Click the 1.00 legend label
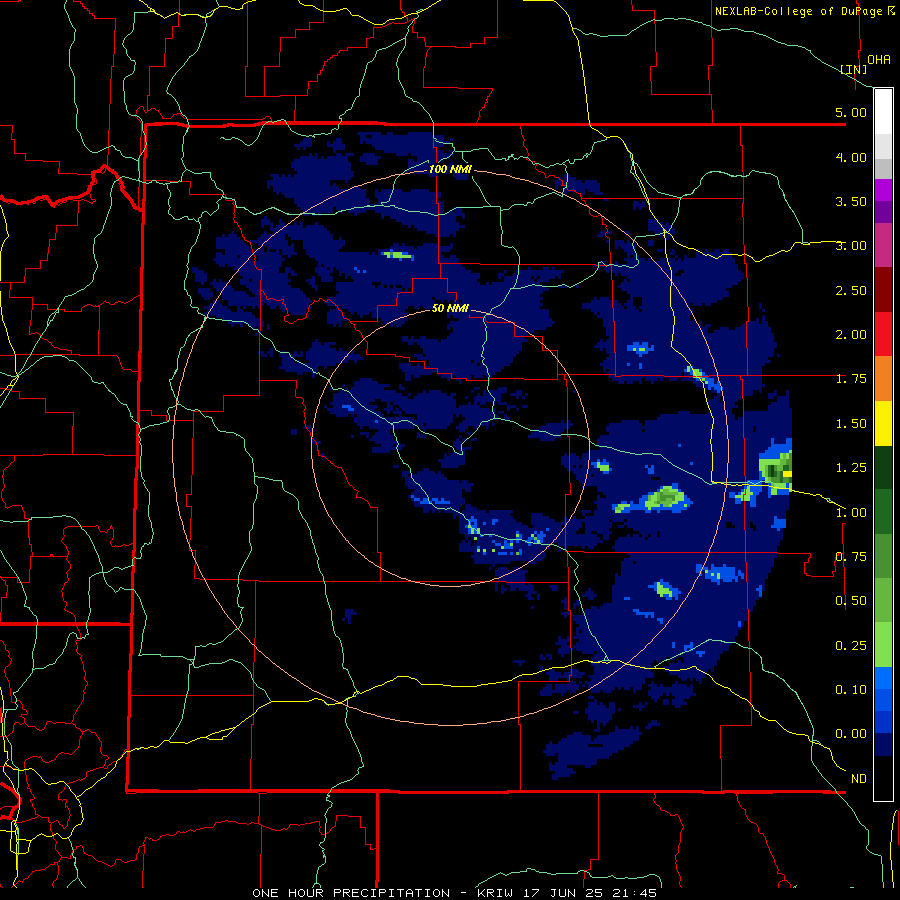Image resolution: width=900 pixels, height=900 pixels. 851,513
